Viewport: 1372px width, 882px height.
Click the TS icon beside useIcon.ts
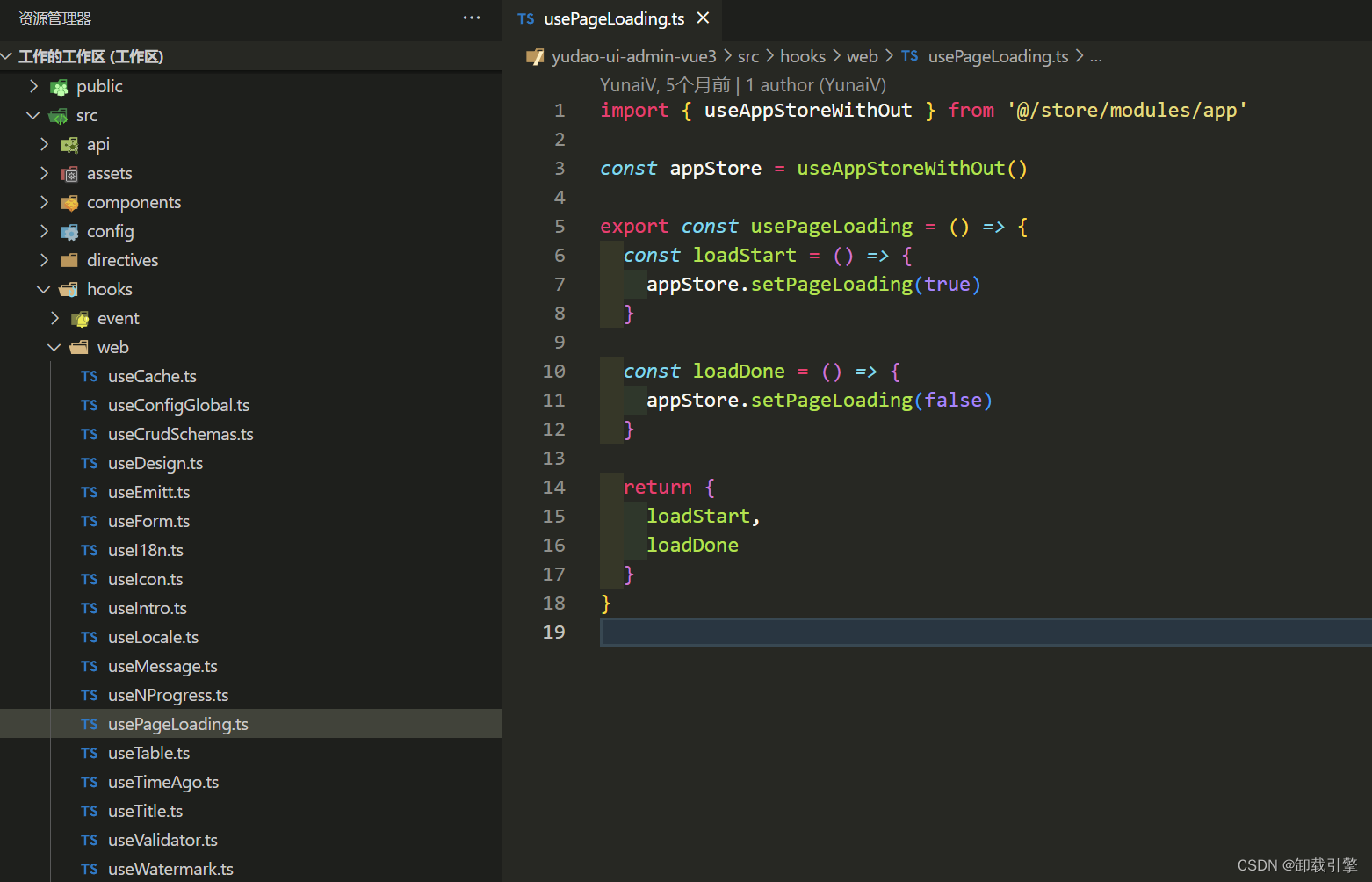[x=90, y=580]
